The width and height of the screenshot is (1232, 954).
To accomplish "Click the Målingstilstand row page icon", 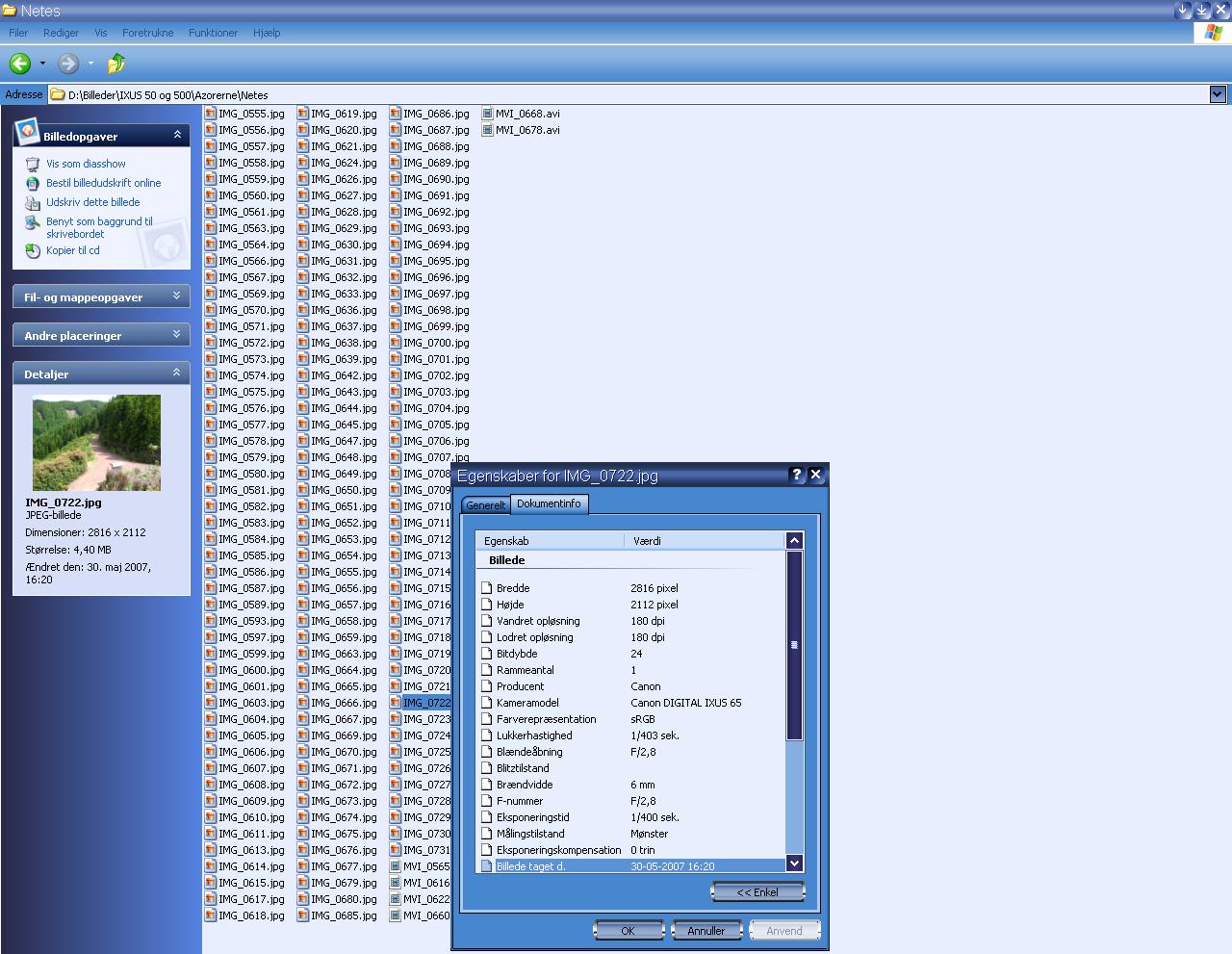I will [486, 834].
